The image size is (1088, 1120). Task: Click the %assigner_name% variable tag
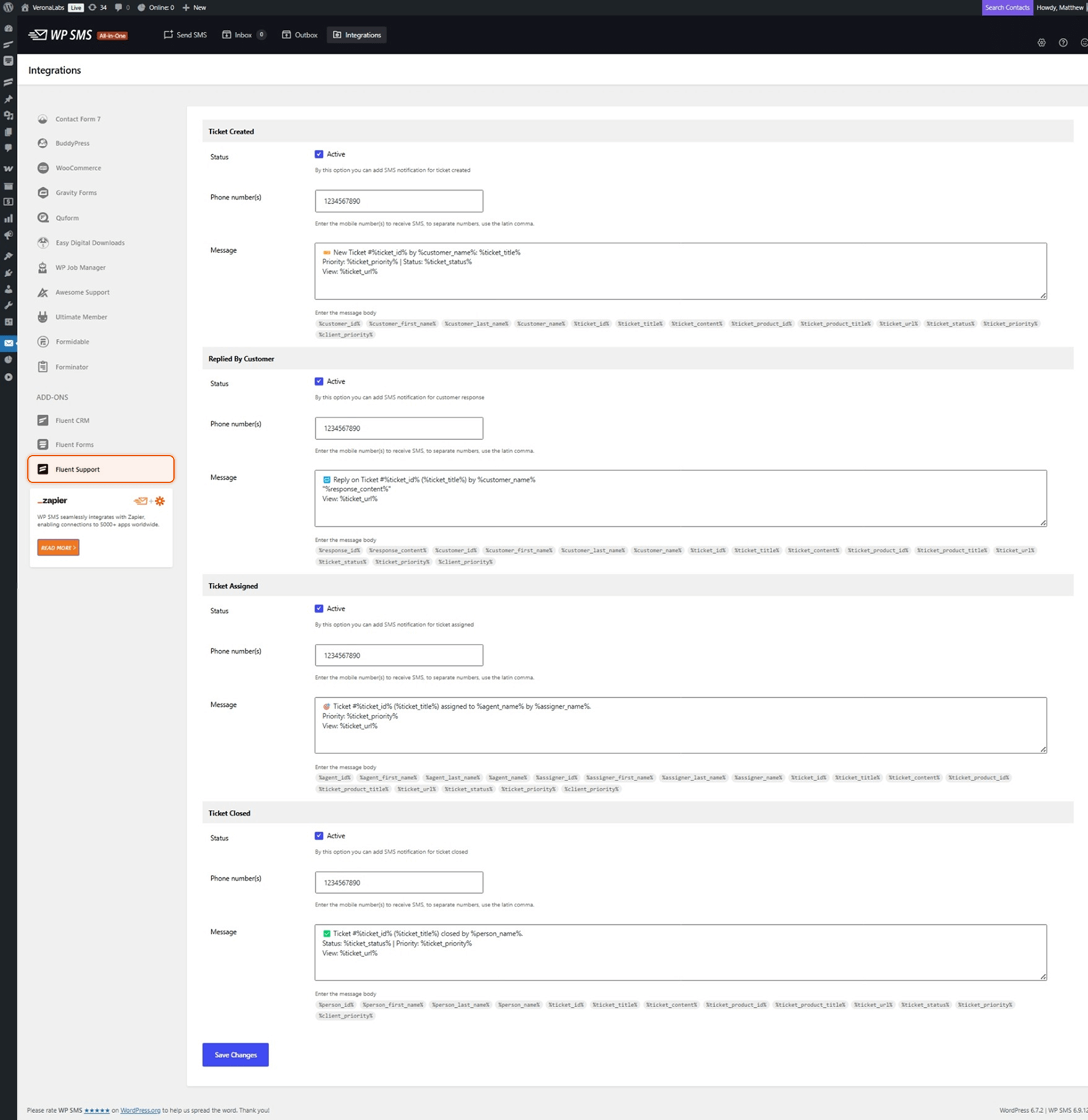click(758, 778)
